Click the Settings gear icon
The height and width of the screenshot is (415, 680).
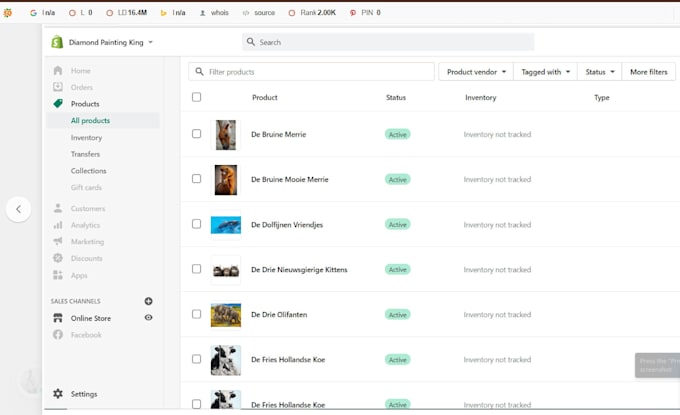[x=58, y=393]
